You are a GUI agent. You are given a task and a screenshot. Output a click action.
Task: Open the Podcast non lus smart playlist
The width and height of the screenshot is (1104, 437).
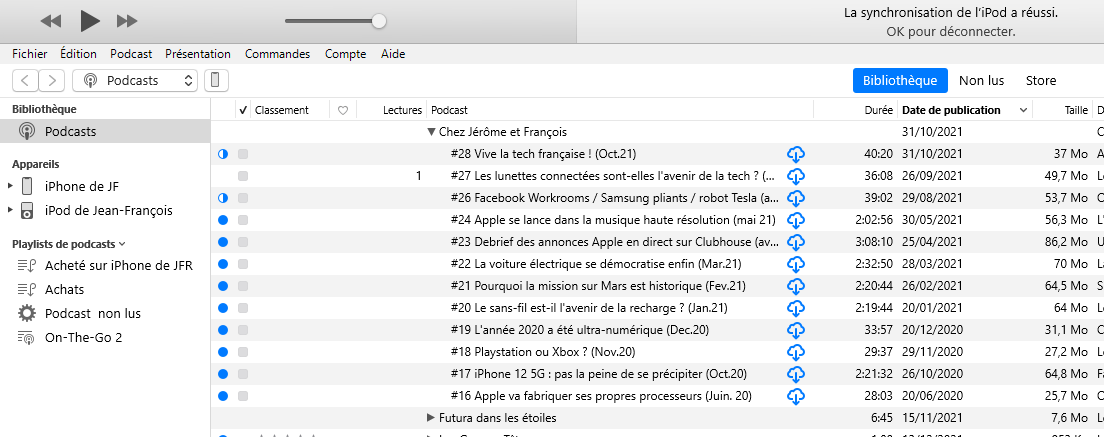pyautogui.click(x=92, y=313)
